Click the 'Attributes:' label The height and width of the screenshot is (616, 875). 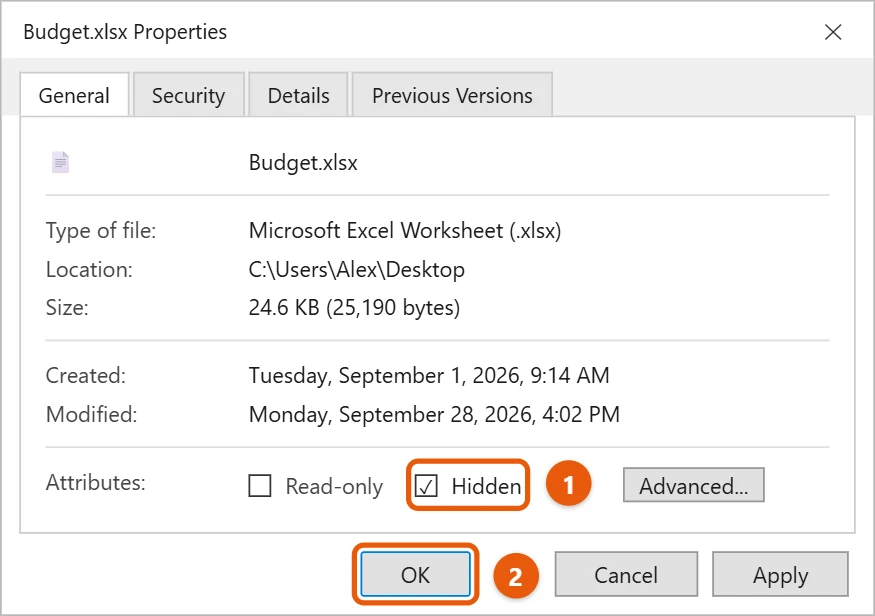click(95, 482)
